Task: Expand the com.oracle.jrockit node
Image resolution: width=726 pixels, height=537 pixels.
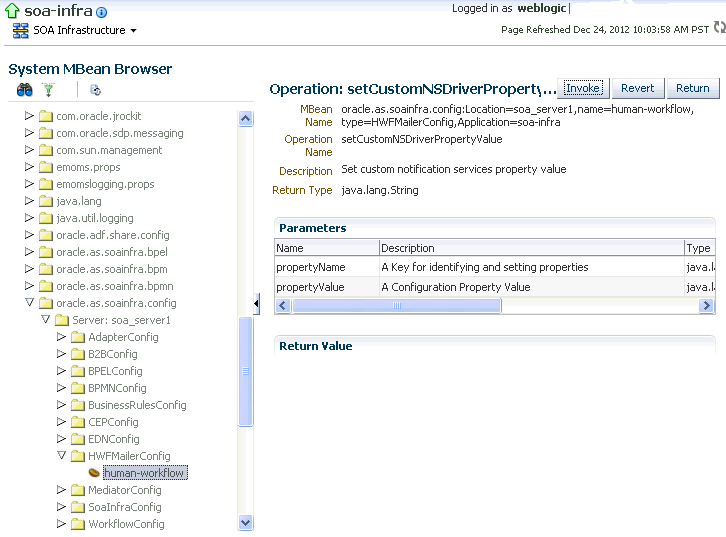Action: click(29, 115)
